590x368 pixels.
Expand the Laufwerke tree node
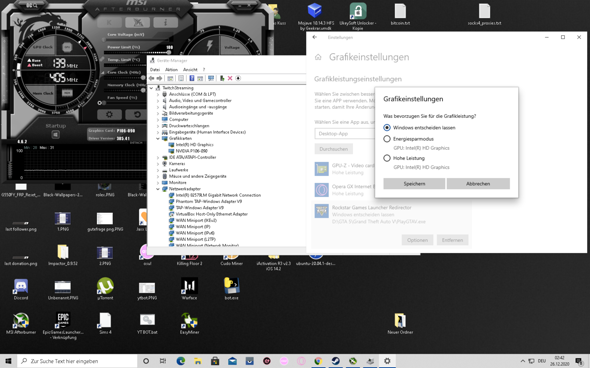point(158,170)
